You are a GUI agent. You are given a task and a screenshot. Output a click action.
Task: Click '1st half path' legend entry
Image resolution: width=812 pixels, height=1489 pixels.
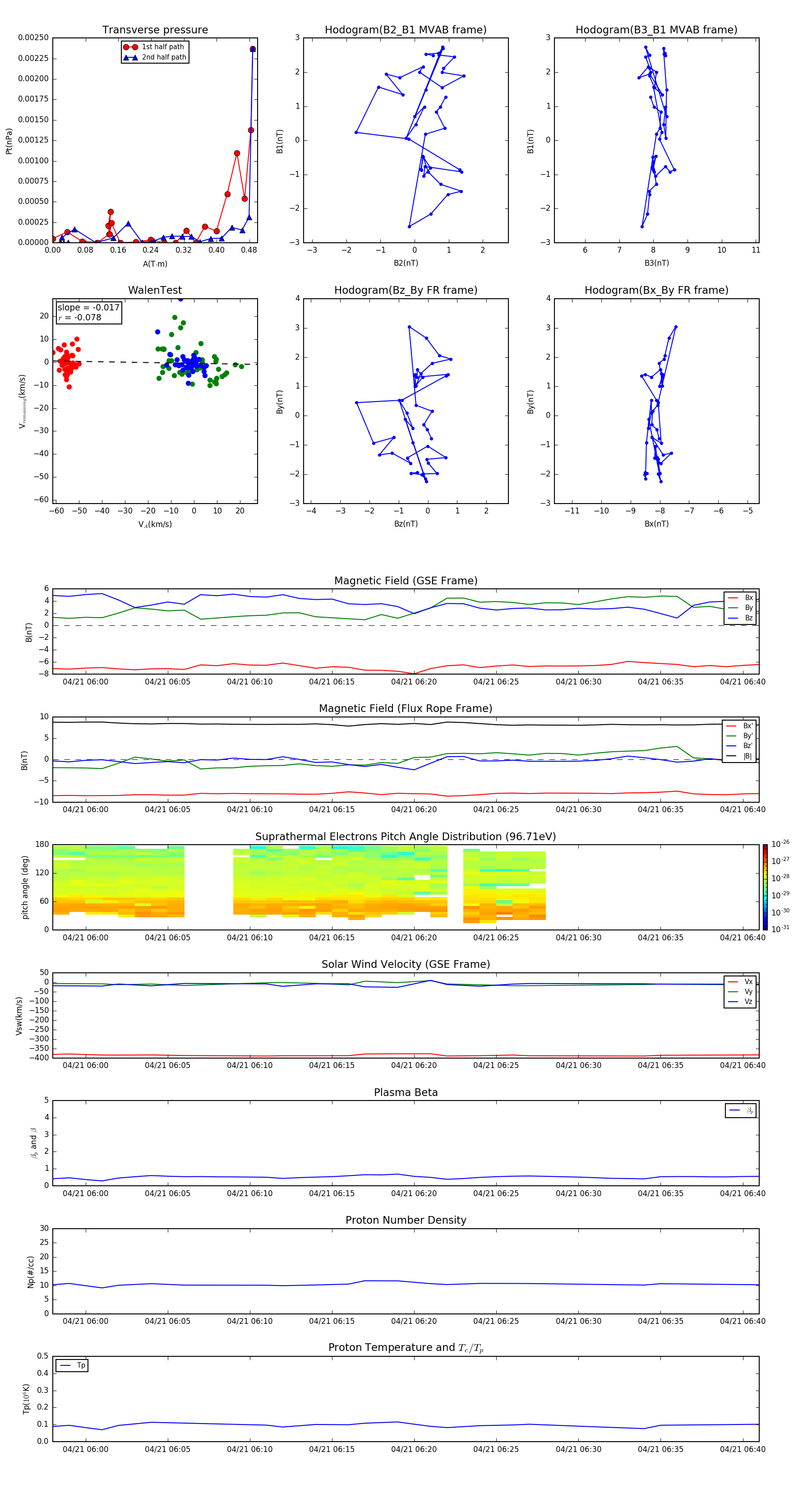(x=154, y=47)
